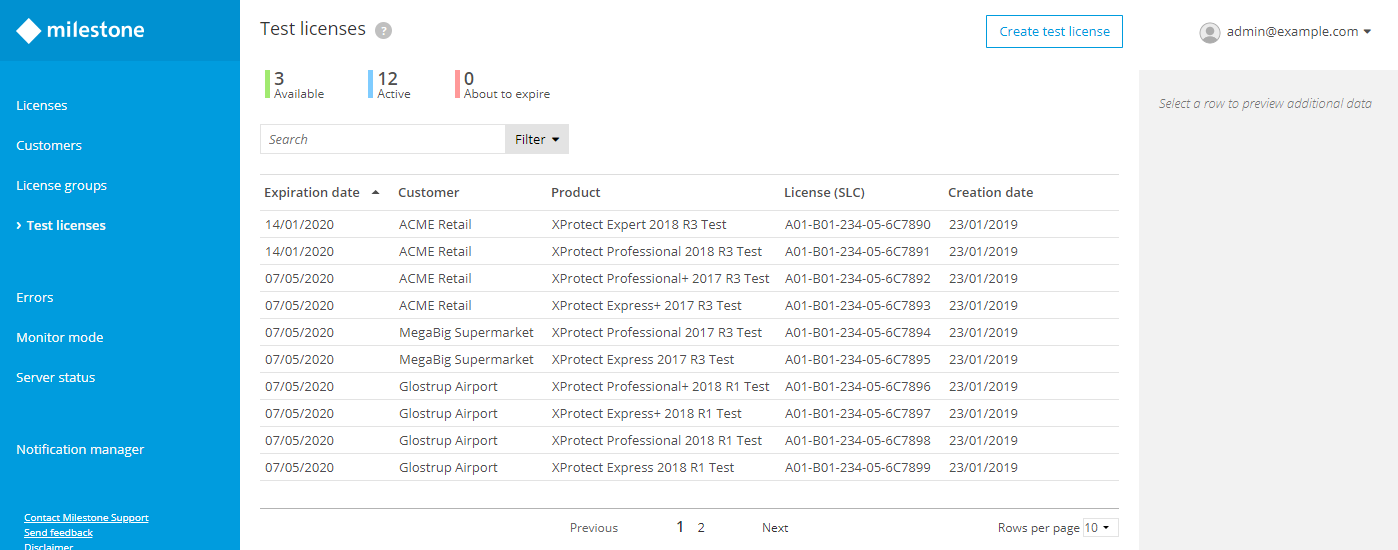Navigate to License groups

[61, 185]
